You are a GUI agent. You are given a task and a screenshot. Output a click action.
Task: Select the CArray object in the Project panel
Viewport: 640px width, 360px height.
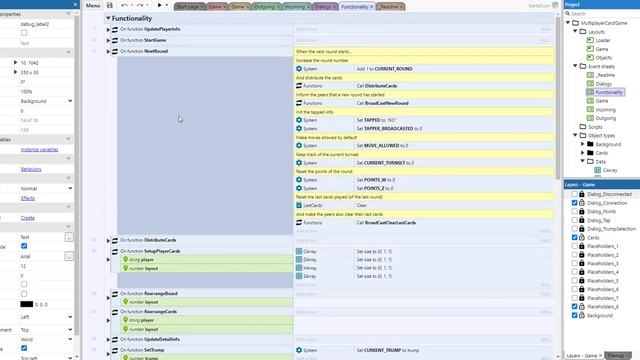[x=610, y=170]
